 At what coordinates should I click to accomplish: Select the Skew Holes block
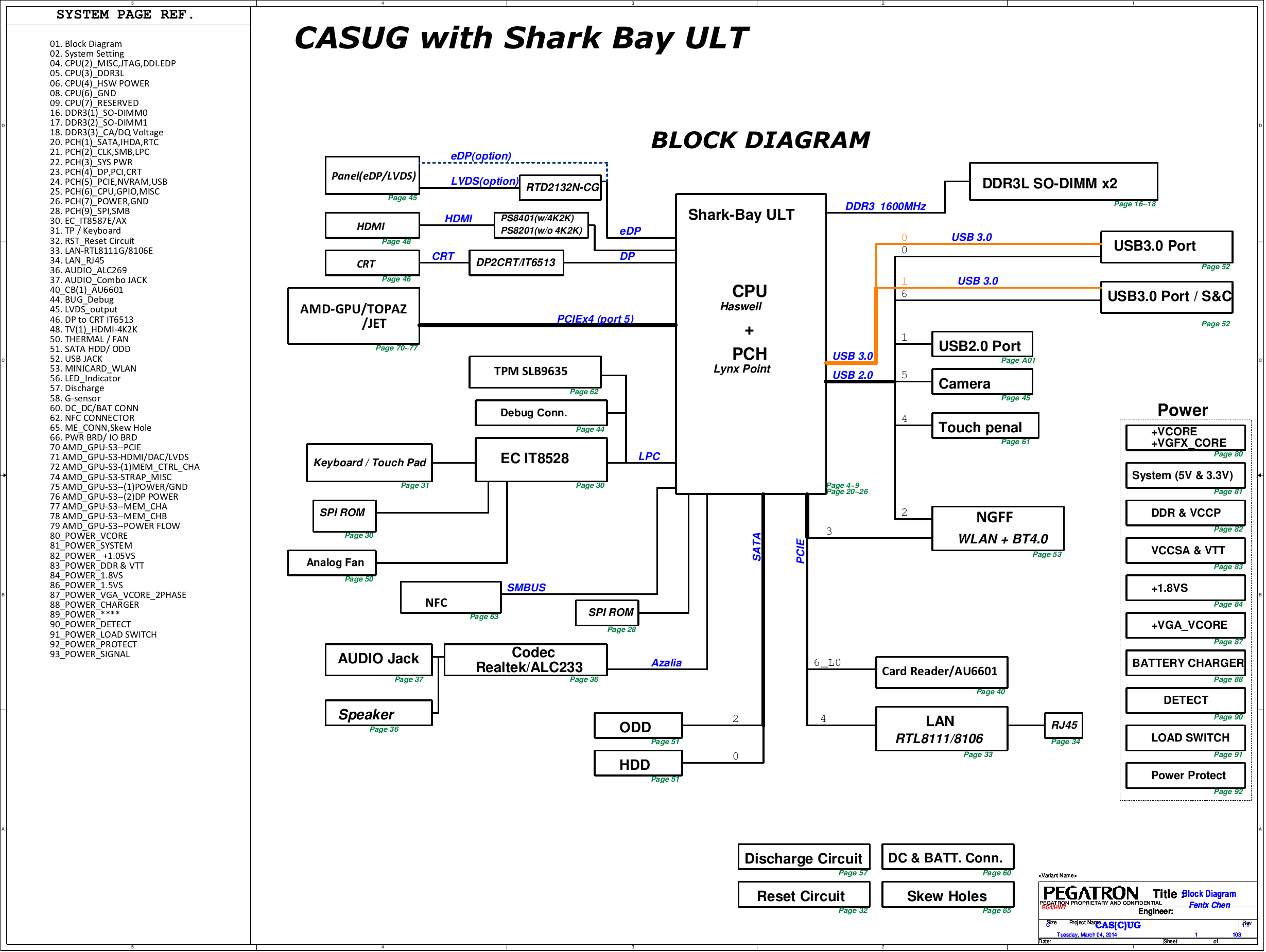(948, 895)
